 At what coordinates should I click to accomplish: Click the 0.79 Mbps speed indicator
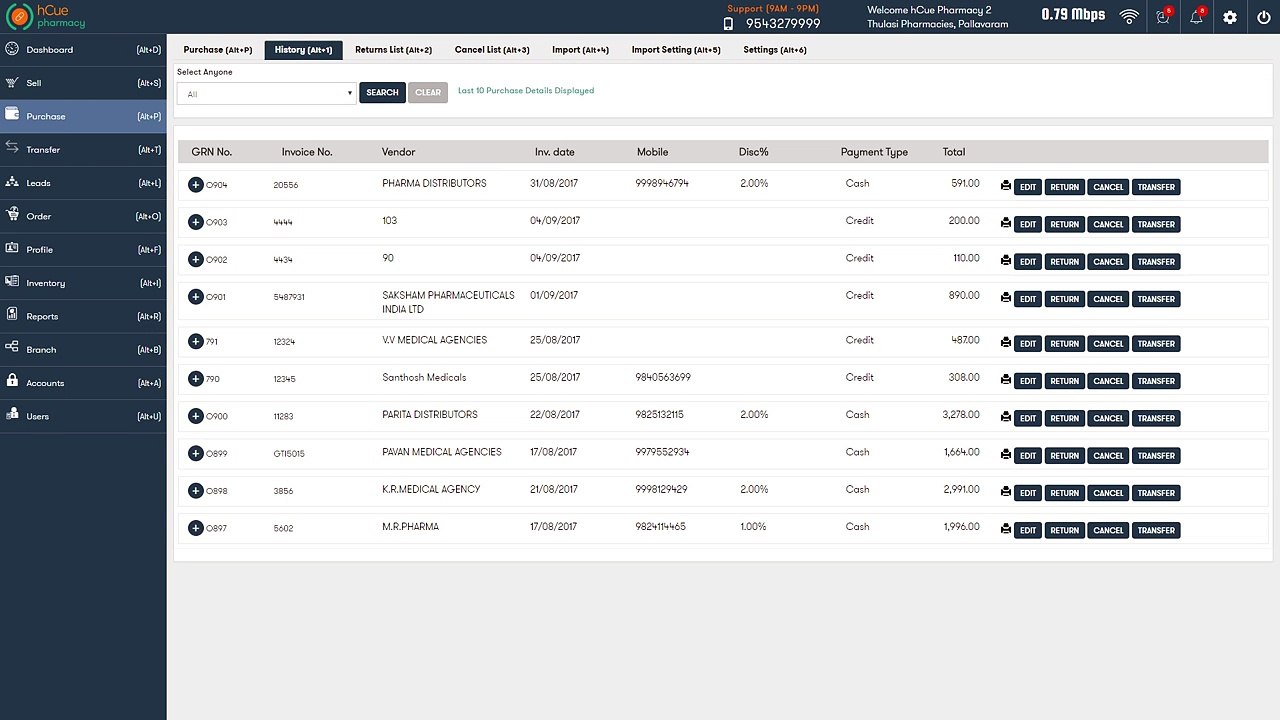[x=1073, y=15]
